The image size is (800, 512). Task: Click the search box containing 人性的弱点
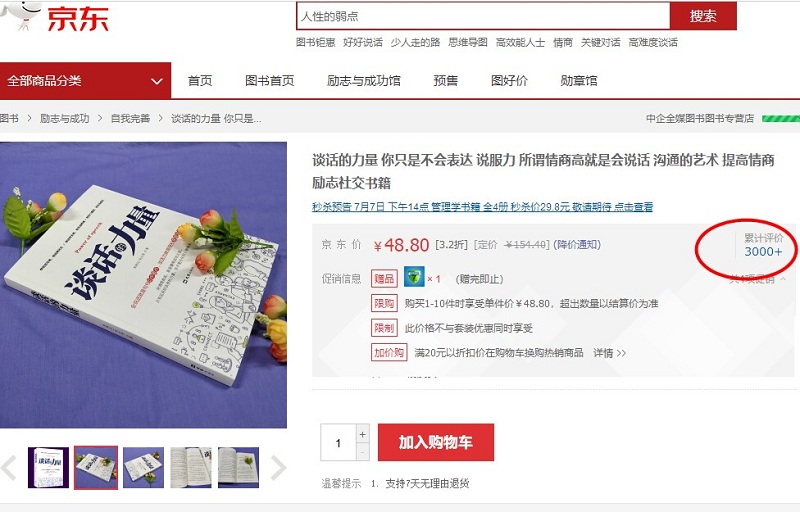click(x=483, y=16)
